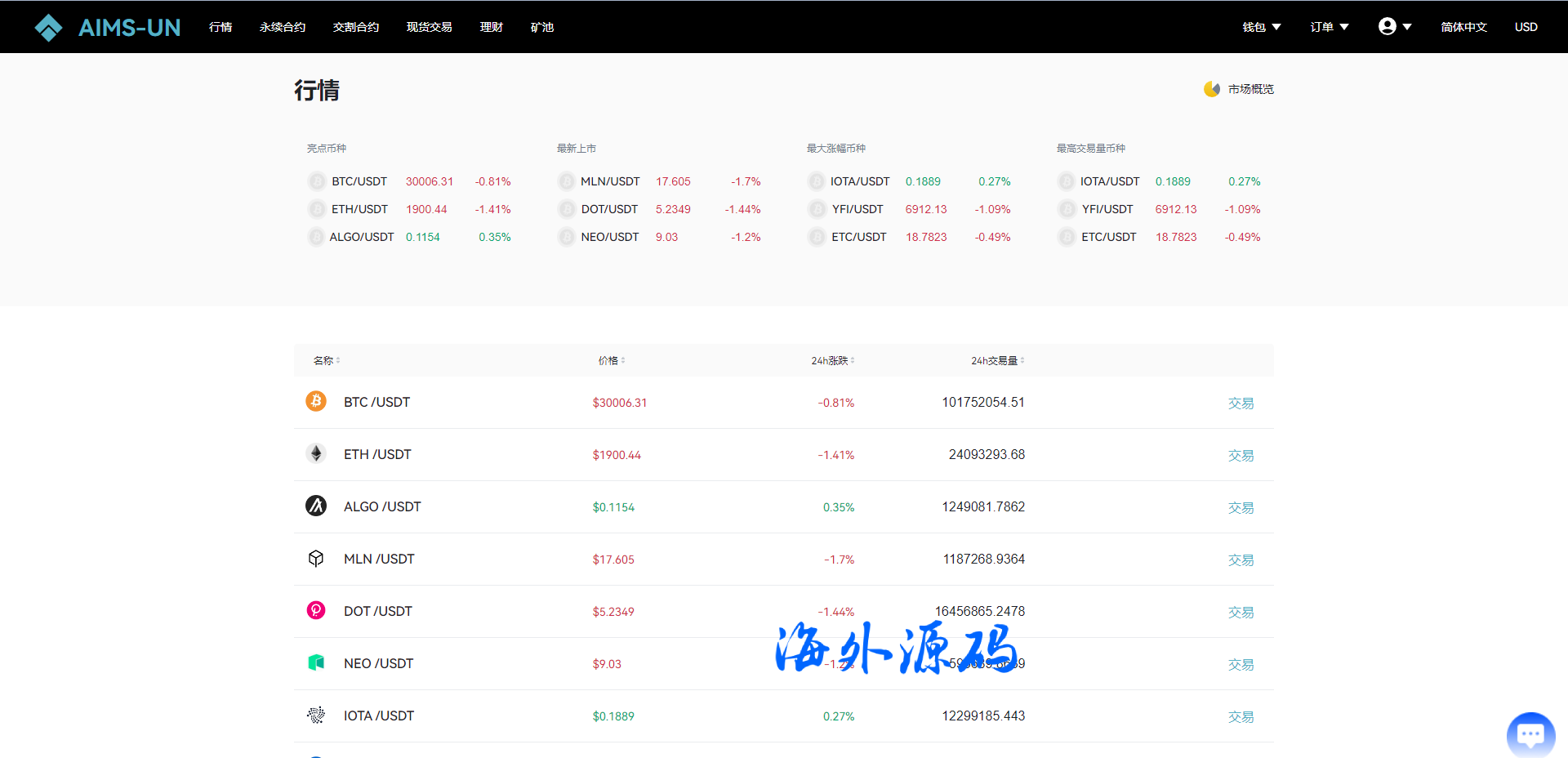Select YFI/USDT in 最大涨幅币种 list

(857, 209)
